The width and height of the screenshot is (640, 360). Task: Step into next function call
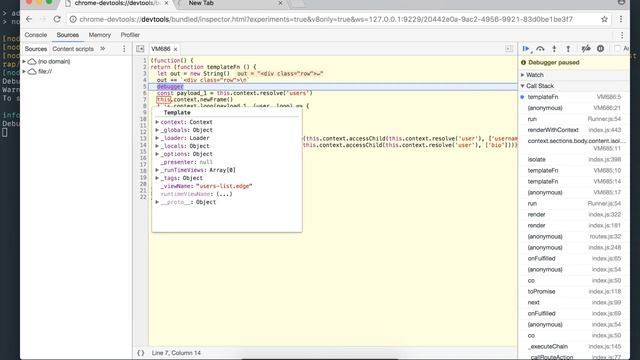click(x=554, y=49)
